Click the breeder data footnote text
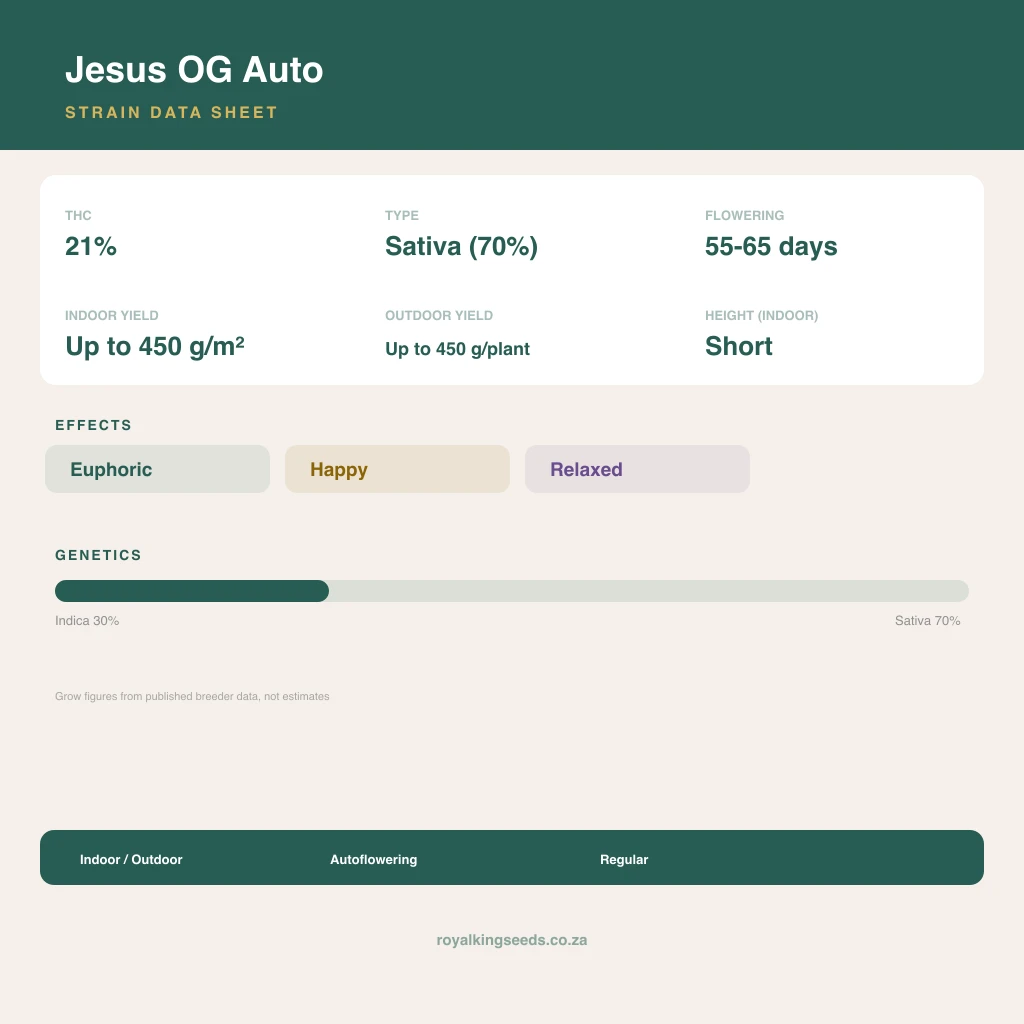The height and width of the screenshot is (1024, 1024). (192, 696)
